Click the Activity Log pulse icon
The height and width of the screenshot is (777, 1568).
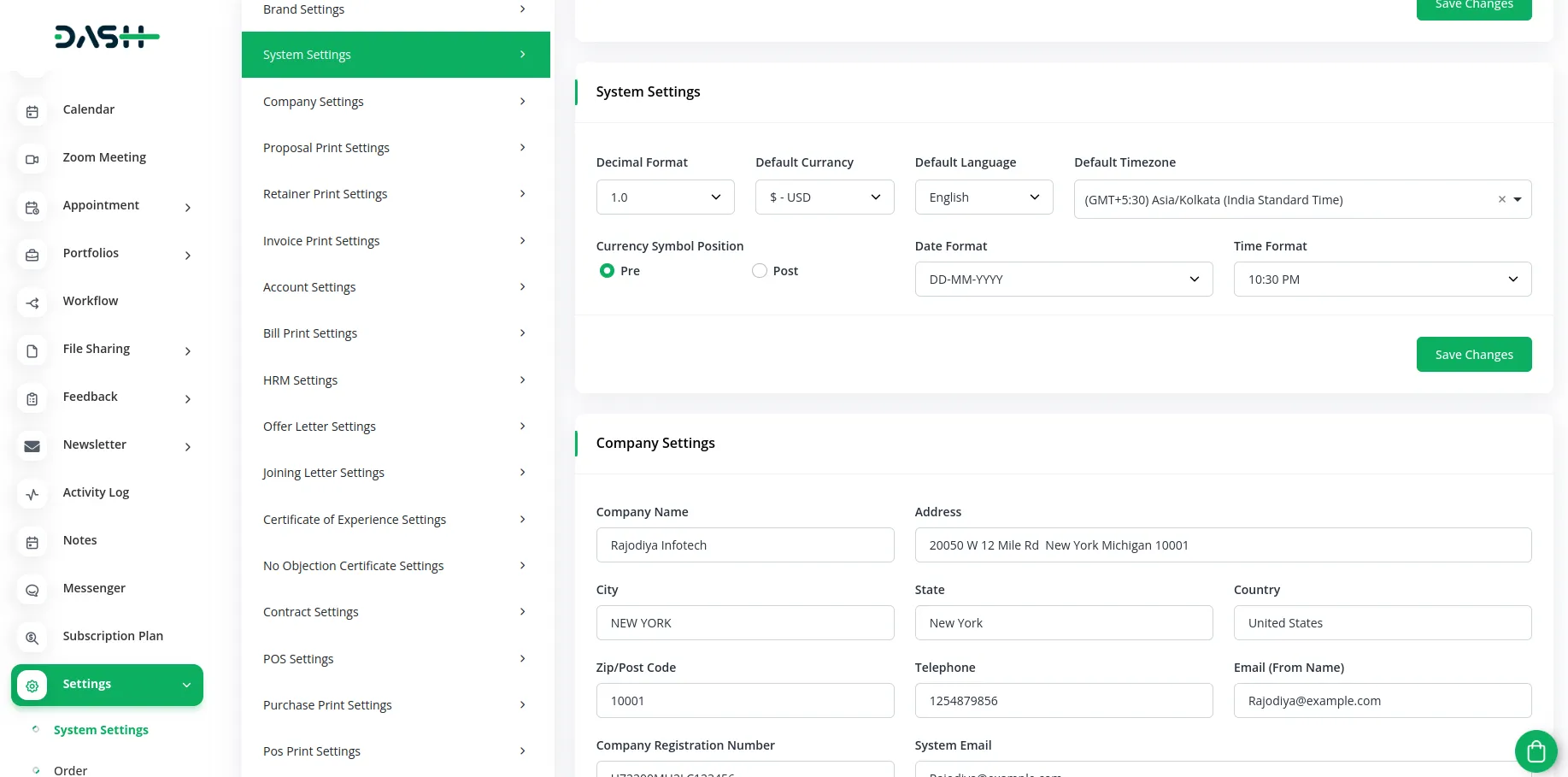click(x=32, y=494)
